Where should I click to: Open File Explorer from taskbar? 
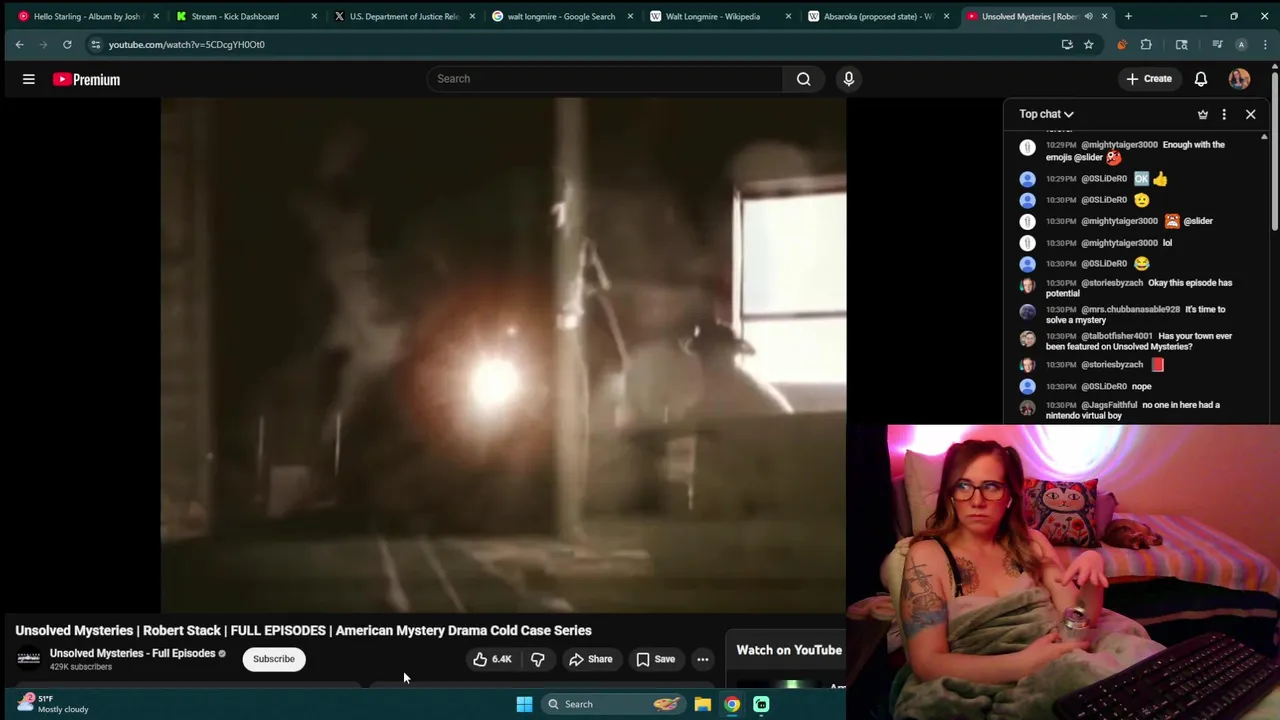(703, 704)
